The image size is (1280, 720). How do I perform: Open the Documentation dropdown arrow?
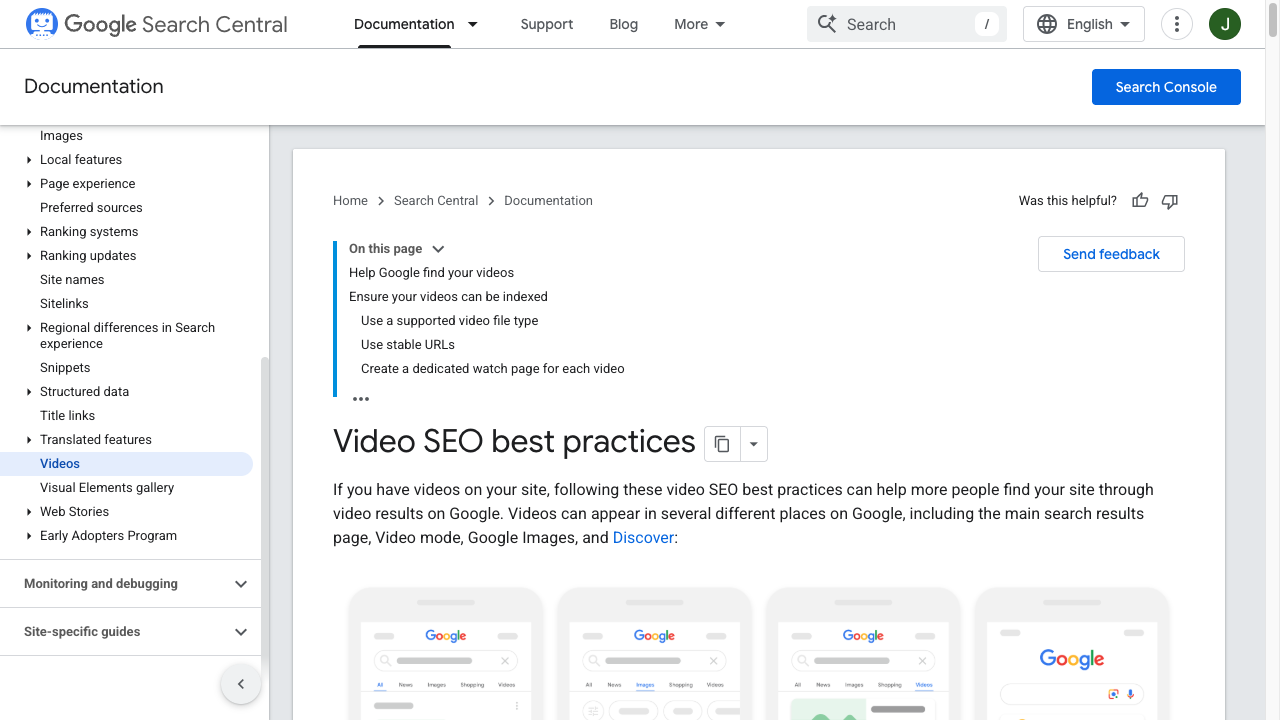tap(473, 24)
